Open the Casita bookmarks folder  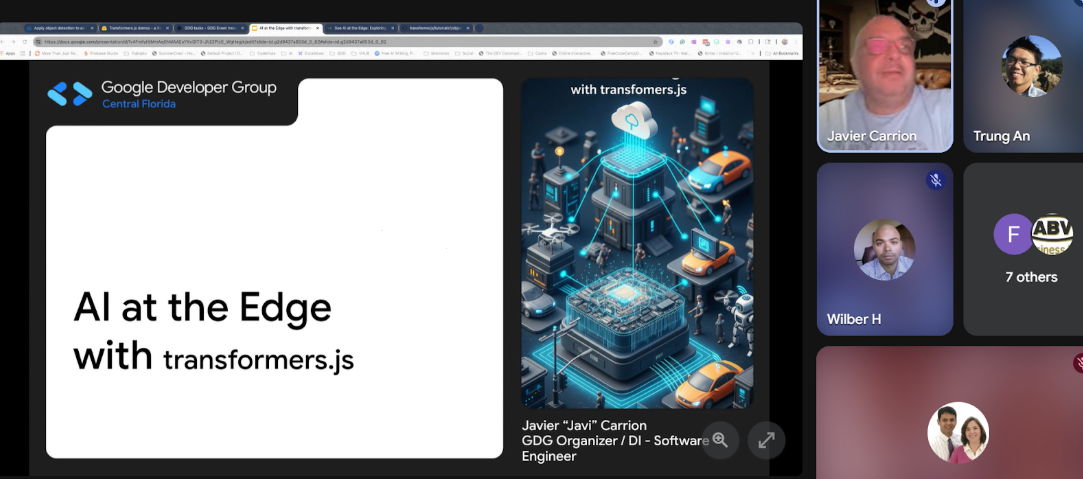pos(537,53)
